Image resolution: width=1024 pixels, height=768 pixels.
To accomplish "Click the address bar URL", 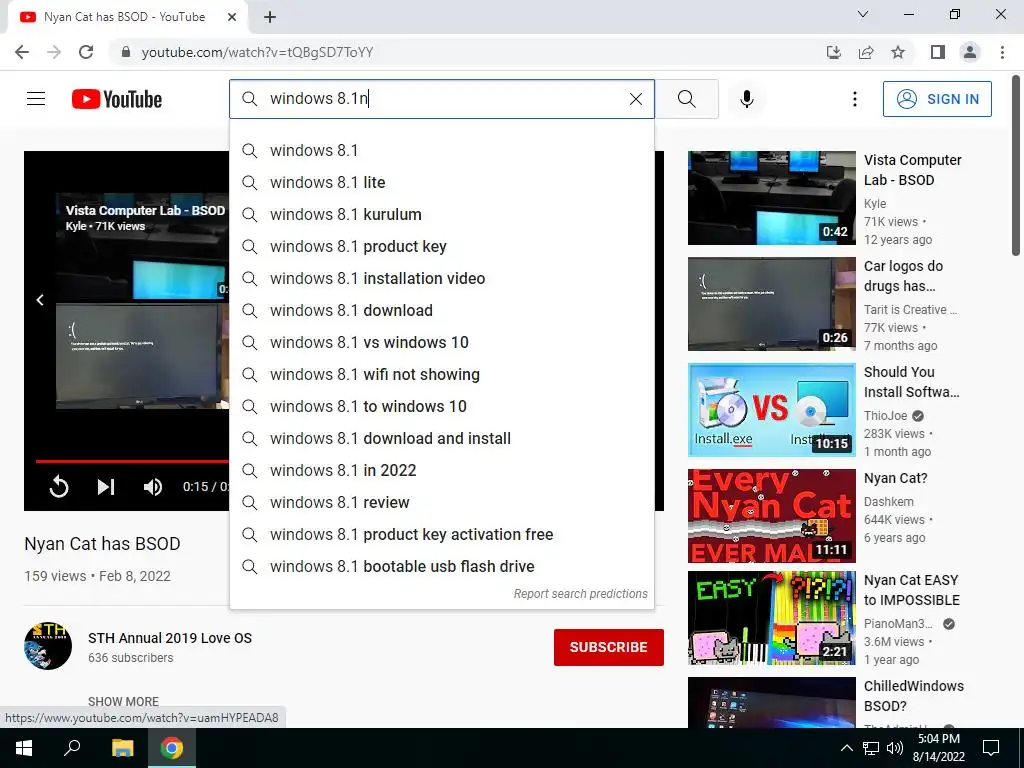I will pos(257,52).
